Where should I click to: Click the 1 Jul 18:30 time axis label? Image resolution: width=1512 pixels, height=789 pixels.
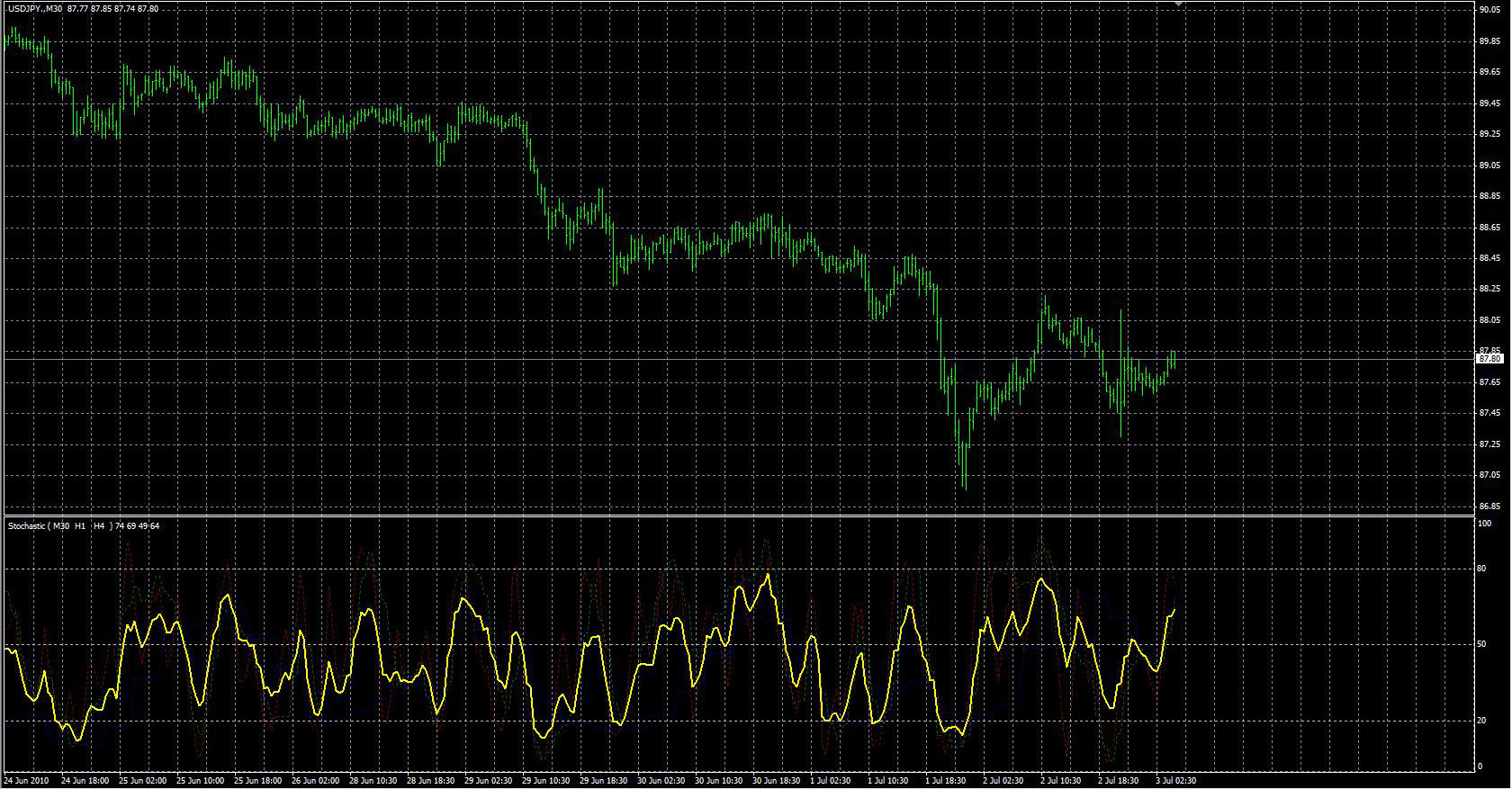tap(946, 781)
